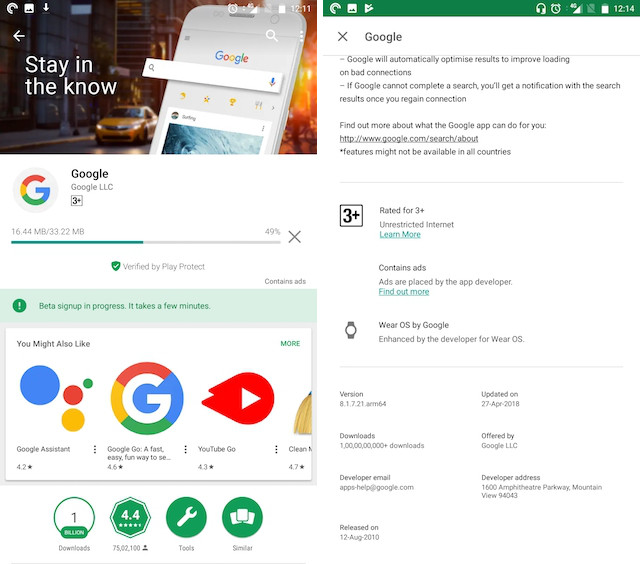Tap the headphones icon in right status bar

(540, 8)
